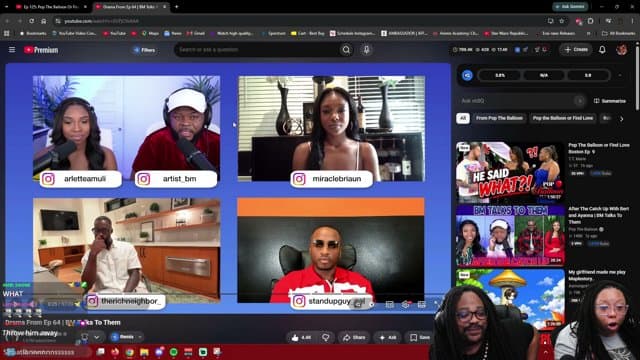
Task: Click the blue vidIQ round icon in the sidebar
Action: coord(467,75)
